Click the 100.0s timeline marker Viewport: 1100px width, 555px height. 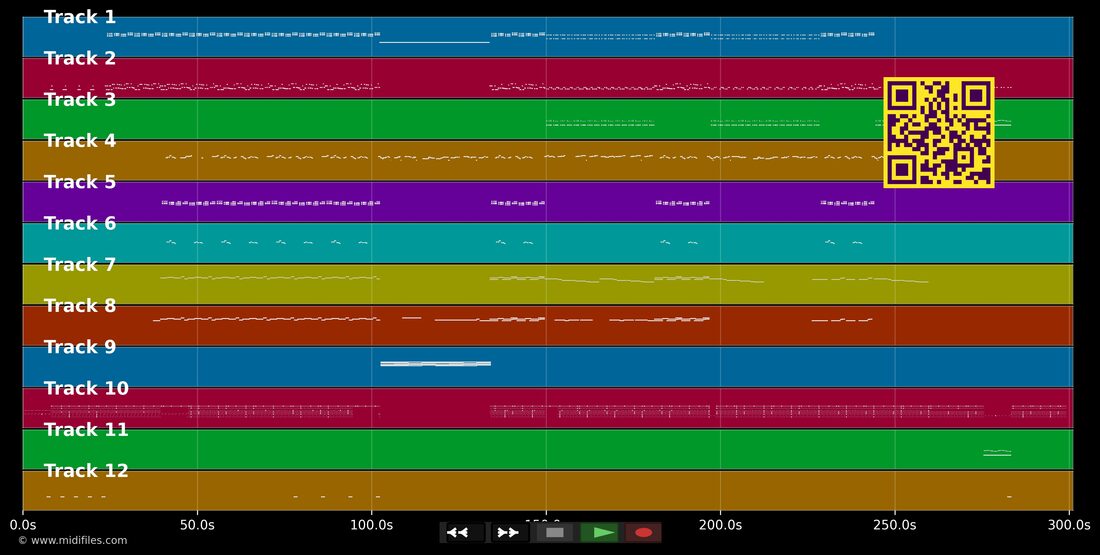371,525
